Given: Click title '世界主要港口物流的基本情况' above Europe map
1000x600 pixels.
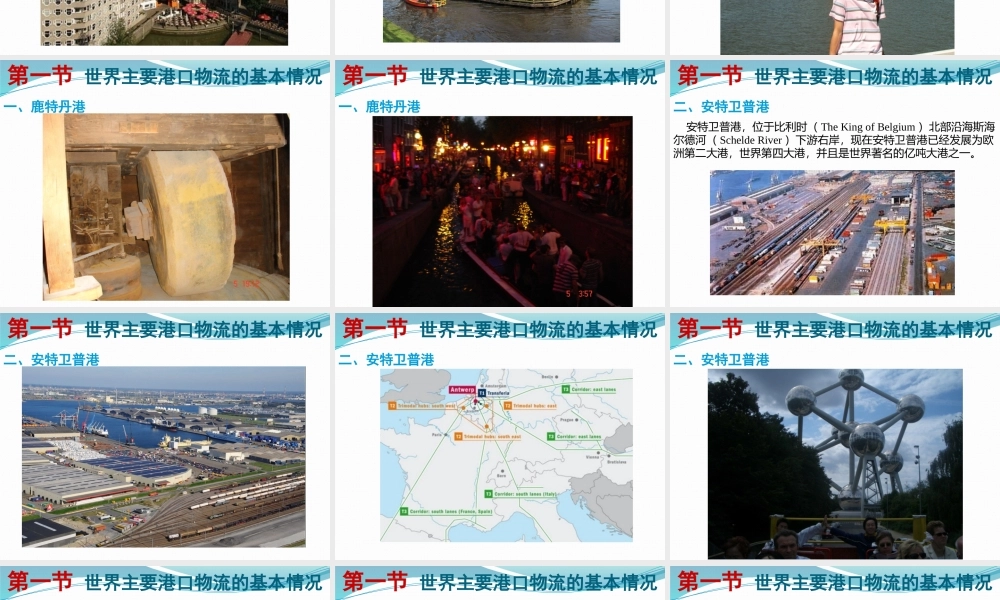Looking at the screenshot, I should tap(538, 330).
